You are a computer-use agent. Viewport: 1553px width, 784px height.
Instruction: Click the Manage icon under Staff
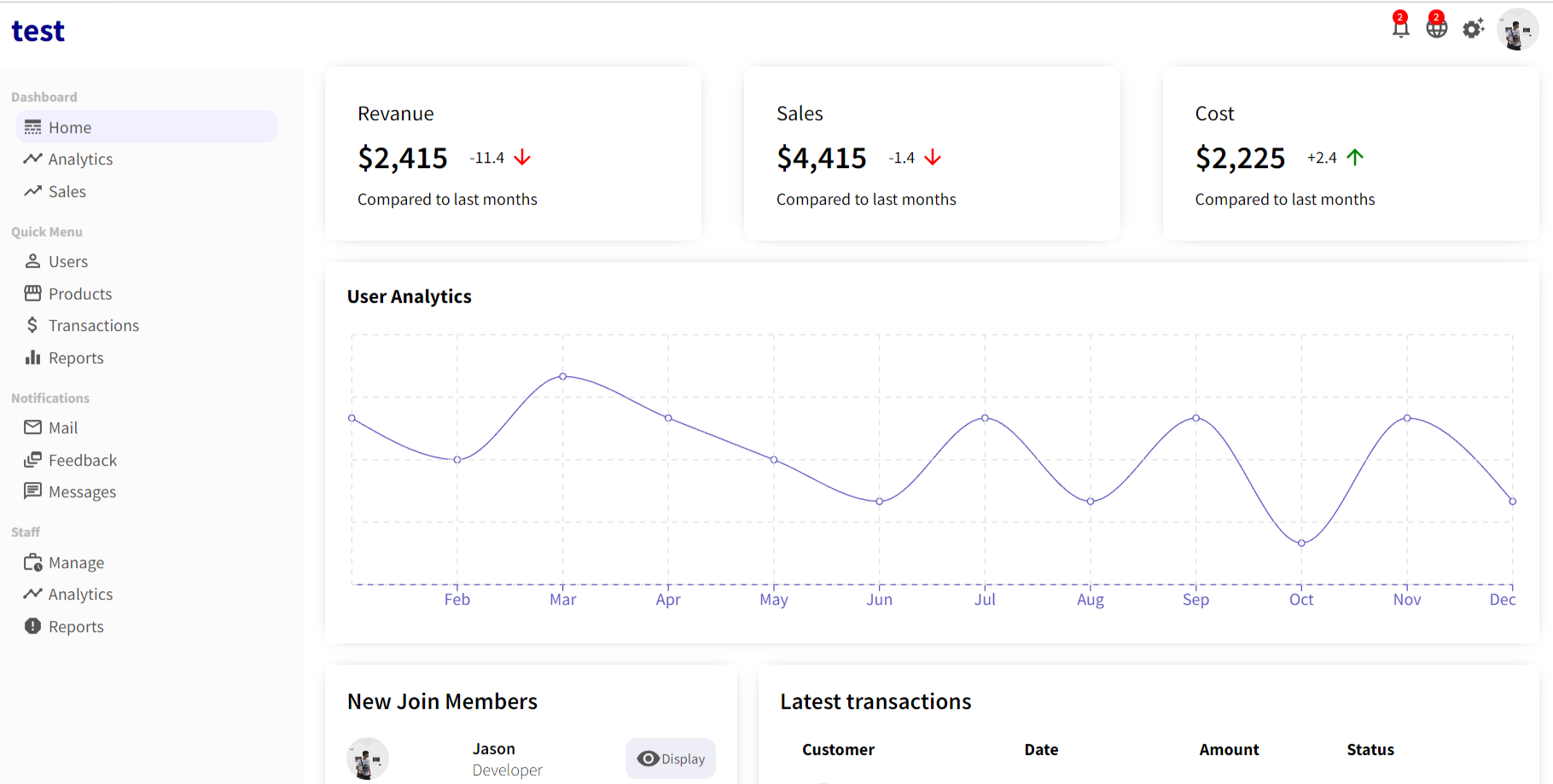(33, 562)
